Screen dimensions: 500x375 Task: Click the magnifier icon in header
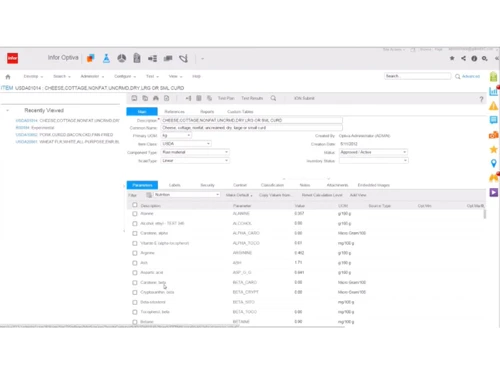(485, 59)
